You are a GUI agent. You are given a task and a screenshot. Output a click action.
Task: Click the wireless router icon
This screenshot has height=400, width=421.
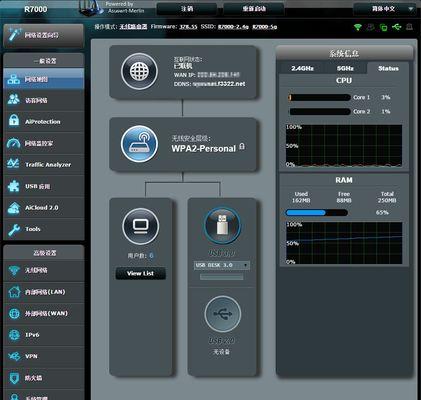[139, 144]
